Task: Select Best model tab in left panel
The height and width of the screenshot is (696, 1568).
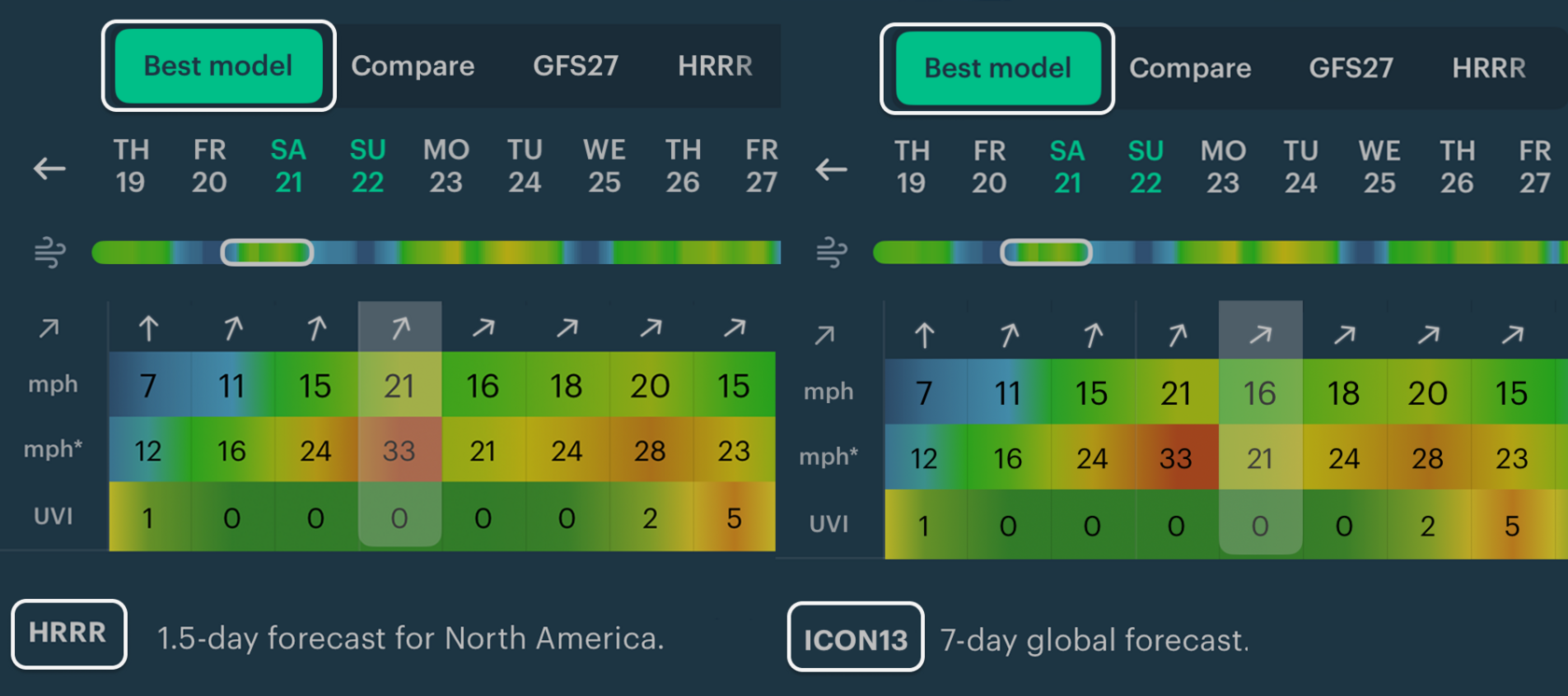Action: [x=218, y=65]
